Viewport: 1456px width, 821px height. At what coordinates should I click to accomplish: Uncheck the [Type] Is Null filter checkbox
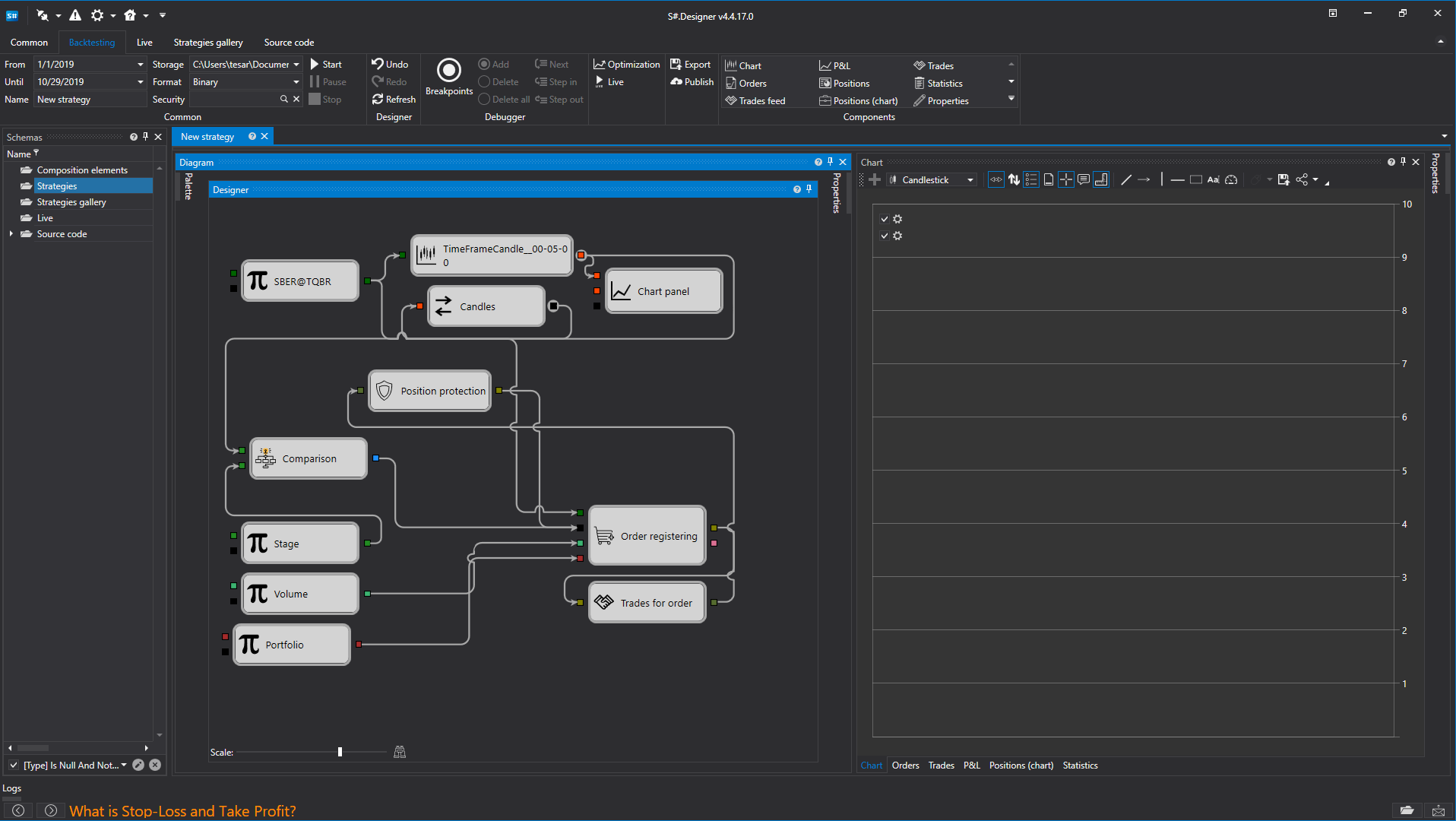coord(14,765)
